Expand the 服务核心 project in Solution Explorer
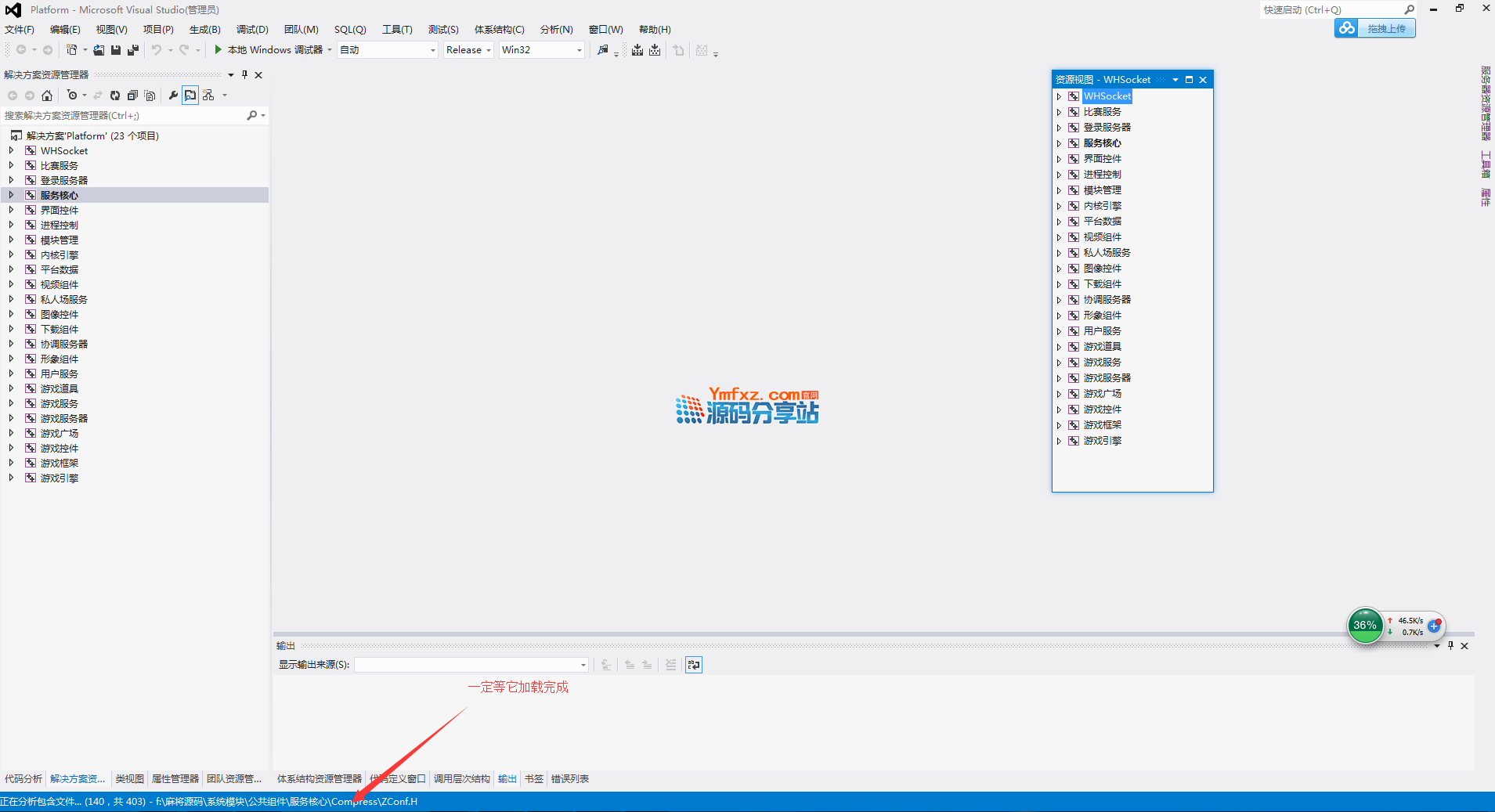 pyautogui.click(x=11, y=195)
